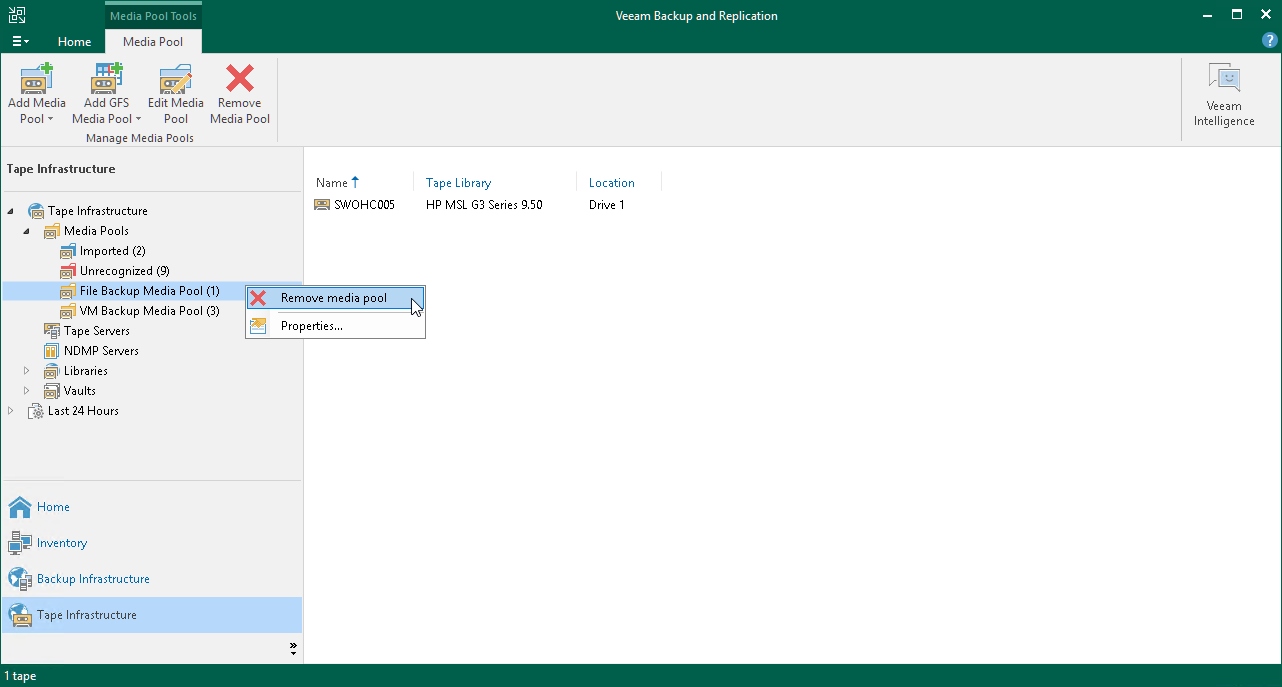Click the Add Media Pool ribbon icon
This screenshot has height=687, width=1282.
tap(37, 78)
